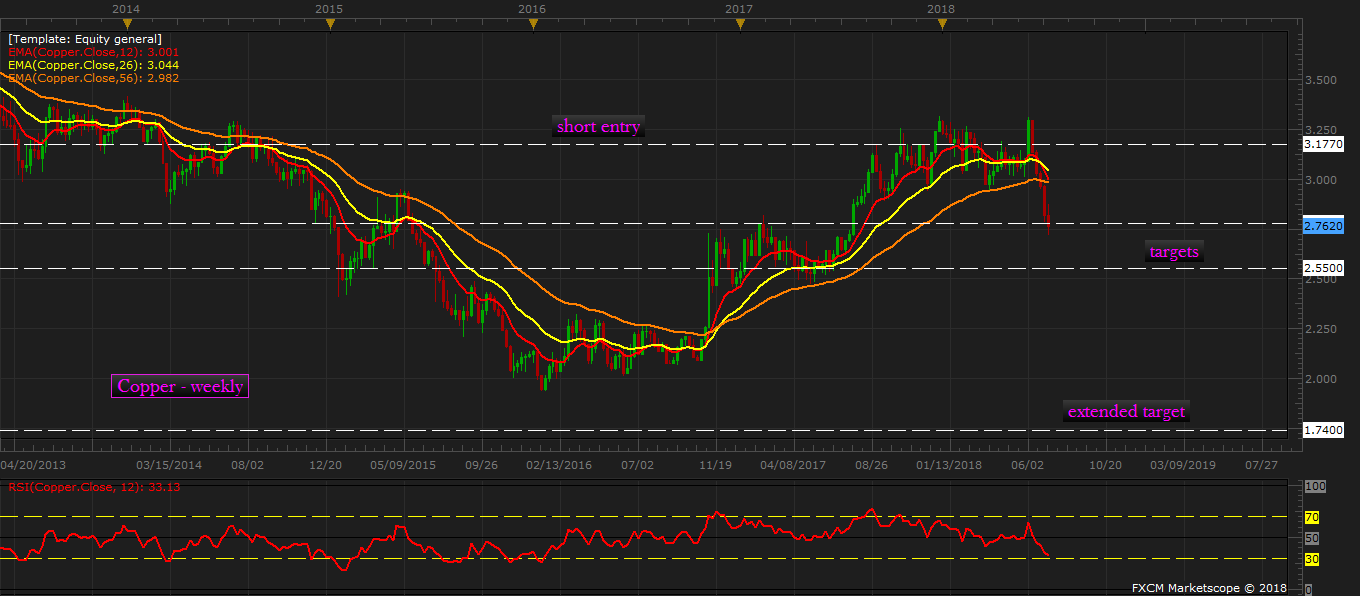The height and width of the screenshot is (596, 1360).
Task: Click the 2015 year triangle marker
Action: click(329, 24)
